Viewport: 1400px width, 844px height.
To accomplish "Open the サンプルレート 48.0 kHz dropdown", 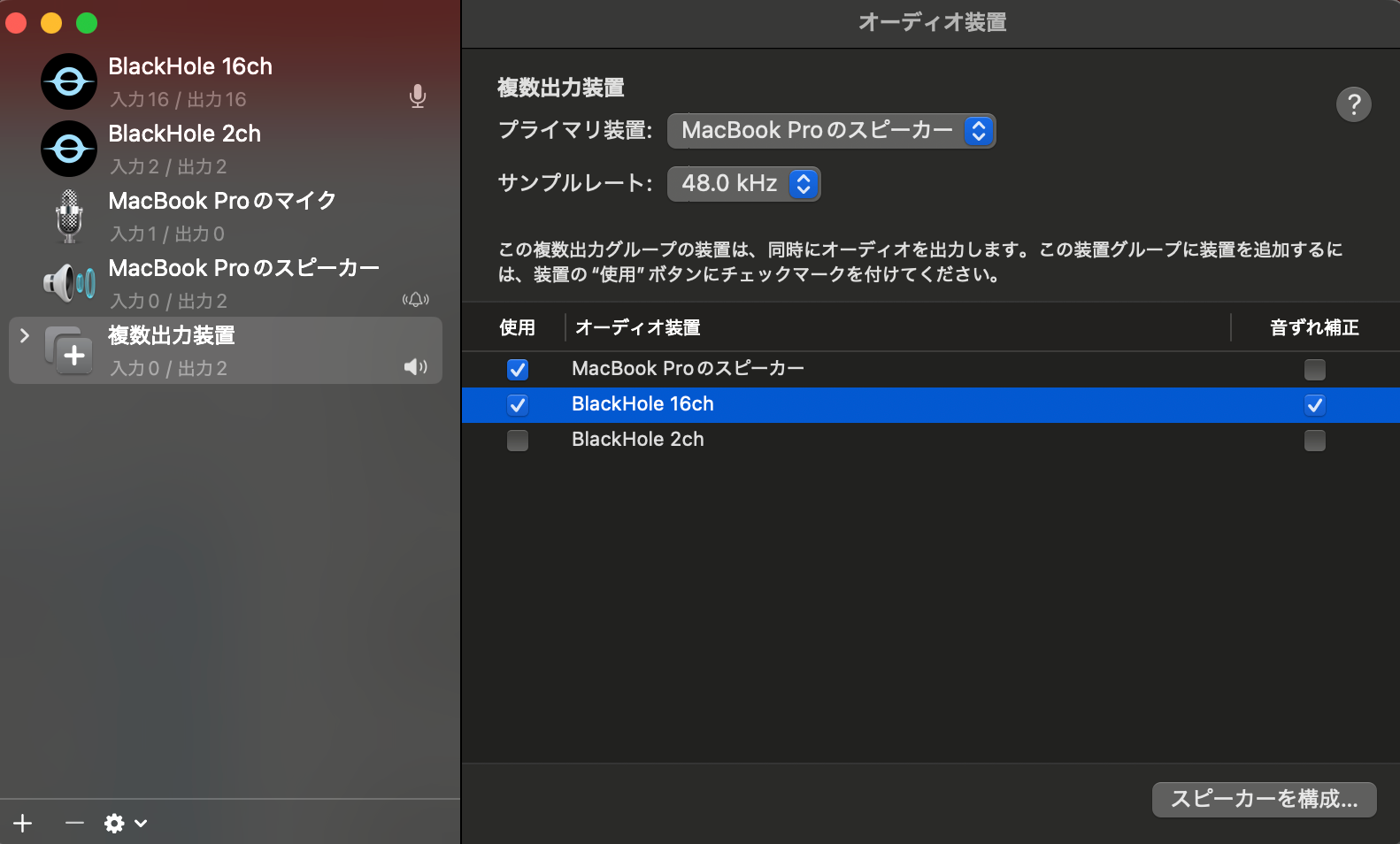I will tap(744, 184).
